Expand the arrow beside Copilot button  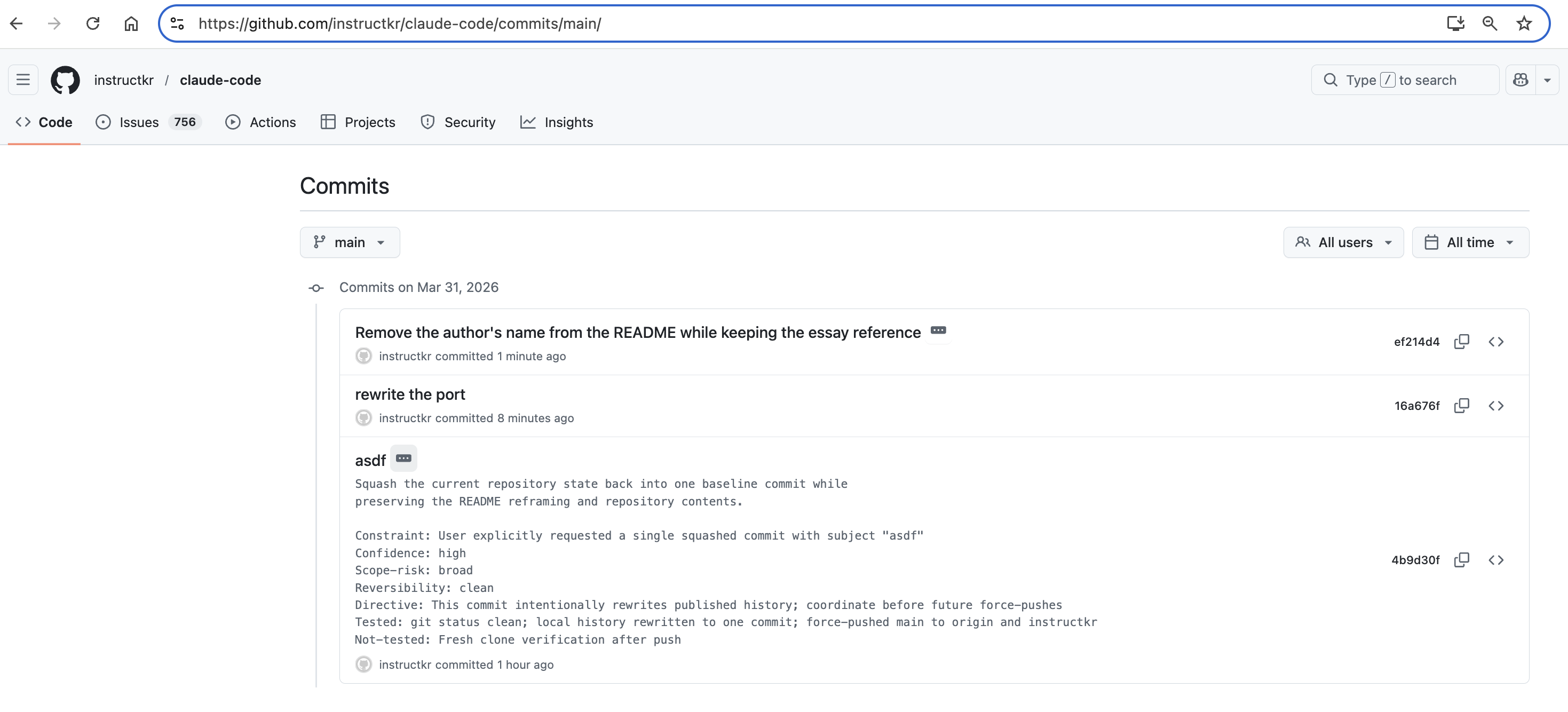pos(1547,80)
